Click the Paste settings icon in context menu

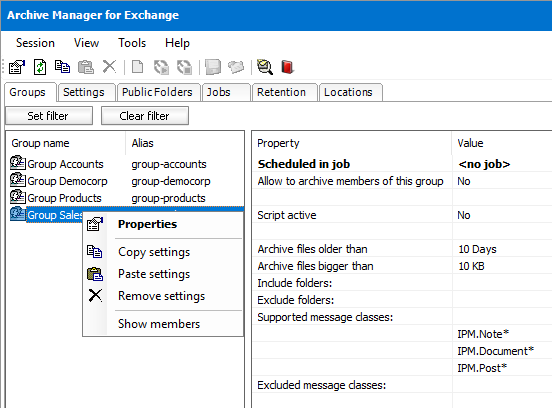[95, 274]
